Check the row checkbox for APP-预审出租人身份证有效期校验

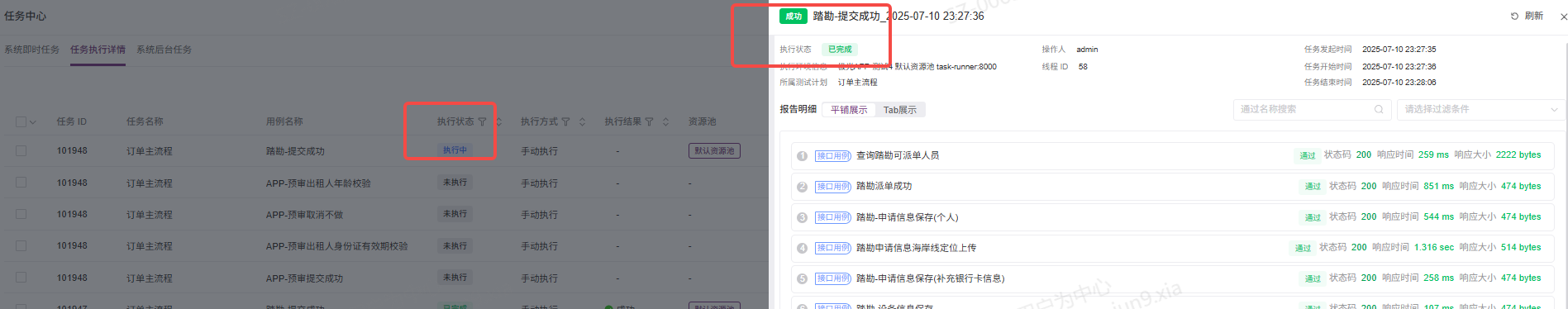pos(21,246)
